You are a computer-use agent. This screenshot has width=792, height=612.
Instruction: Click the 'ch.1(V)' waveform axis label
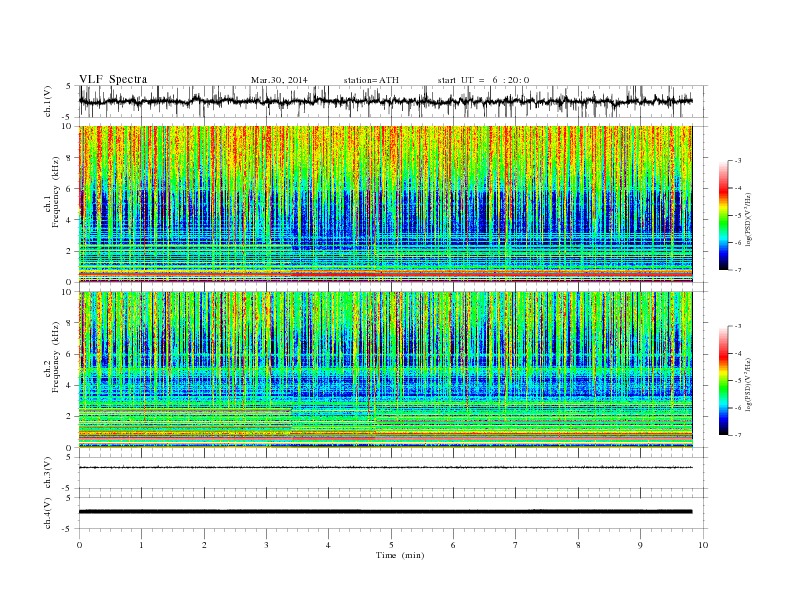tap(47, 101)
